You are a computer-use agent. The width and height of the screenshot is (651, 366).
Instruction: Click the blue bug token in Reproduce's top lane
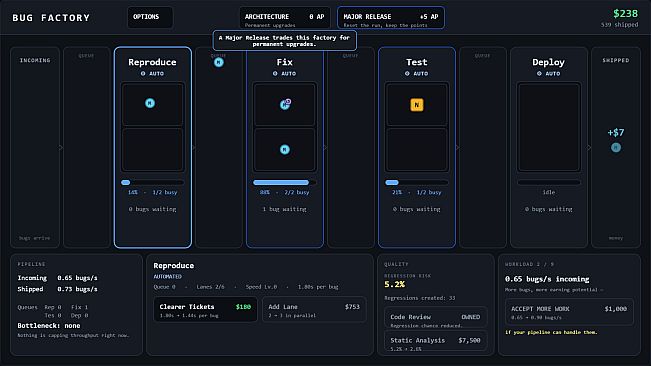click(x=150, y=103)
